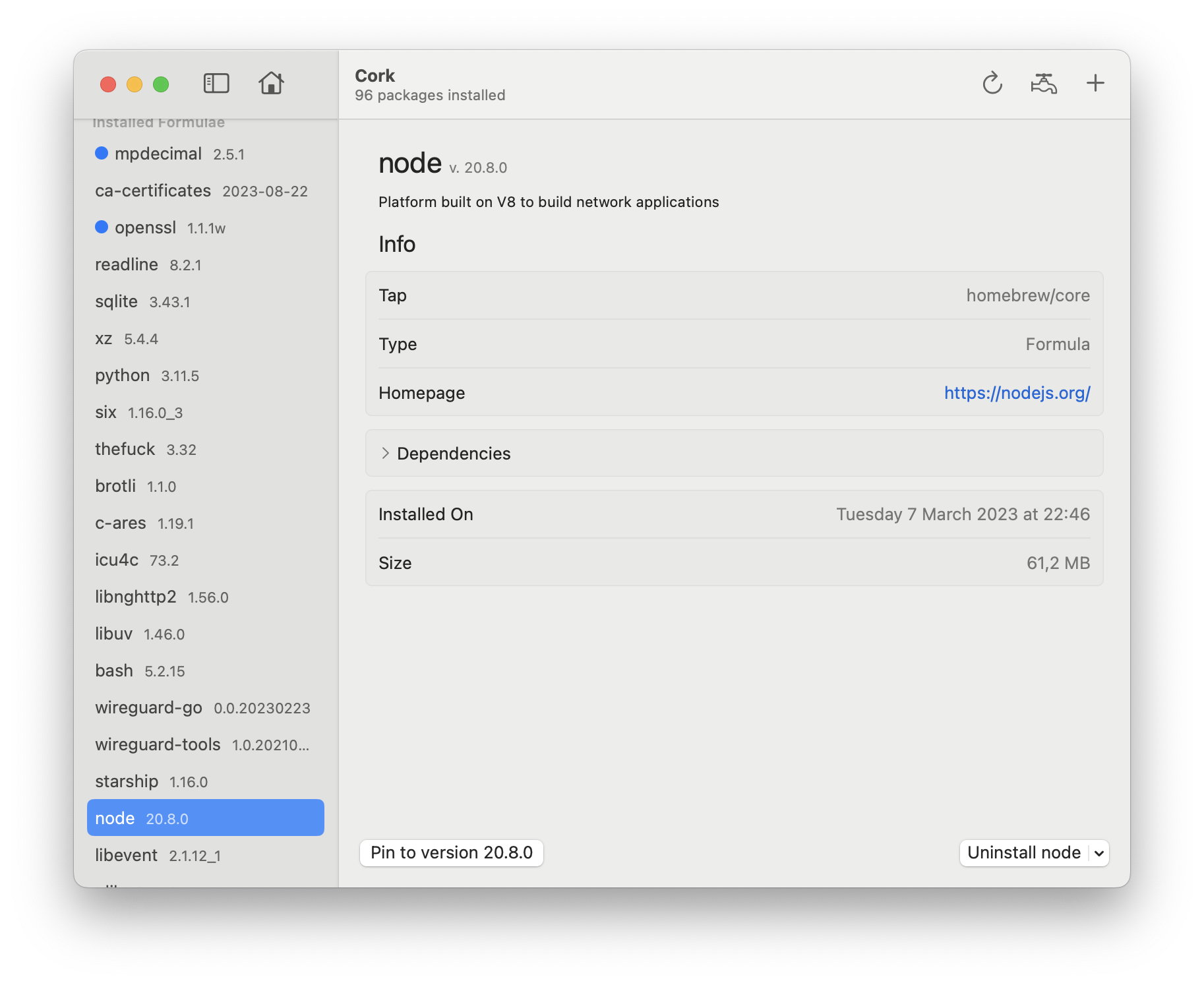Viewport: 1204px width, 985px height.
Task: Click the node v. 20.8.0 heading
Action: click(x=442, y=164)
